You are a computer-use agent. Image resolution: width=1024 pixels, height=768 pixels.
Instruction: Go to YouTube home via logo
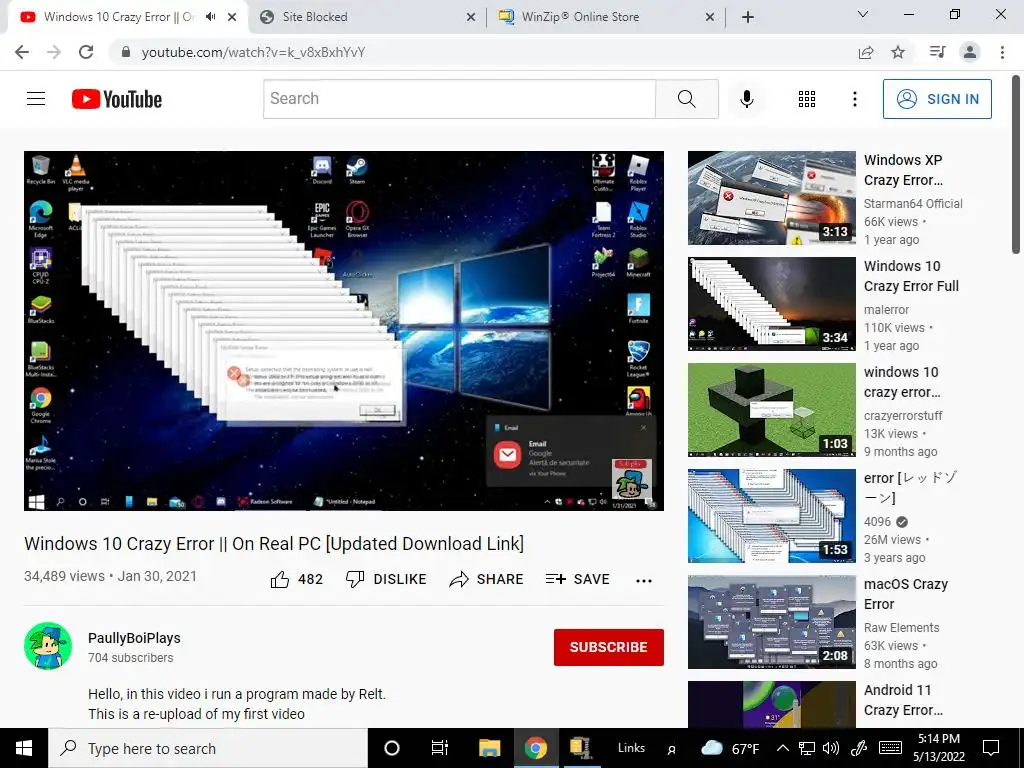[x=117, y=99]
